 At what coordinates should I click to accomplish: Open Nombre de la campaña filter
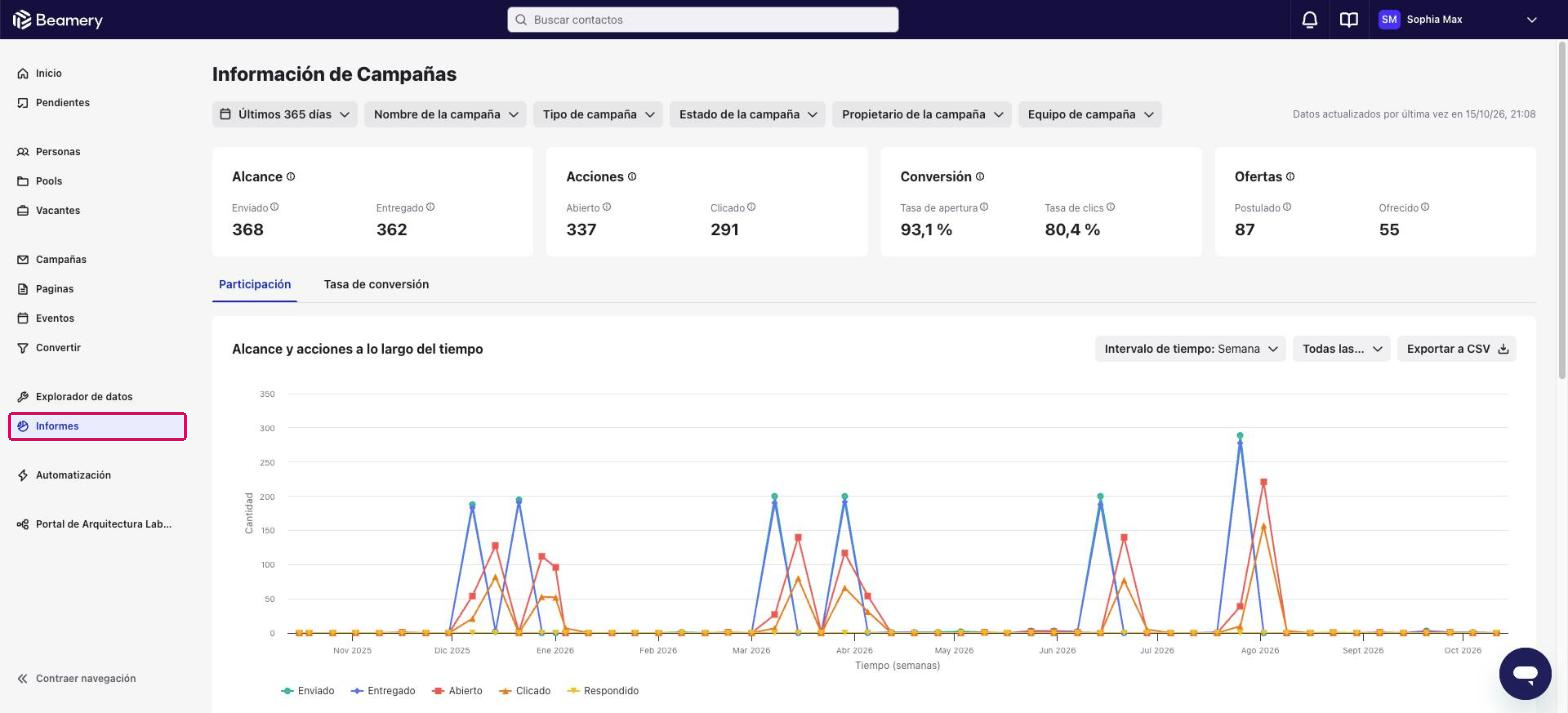point(445,114)
